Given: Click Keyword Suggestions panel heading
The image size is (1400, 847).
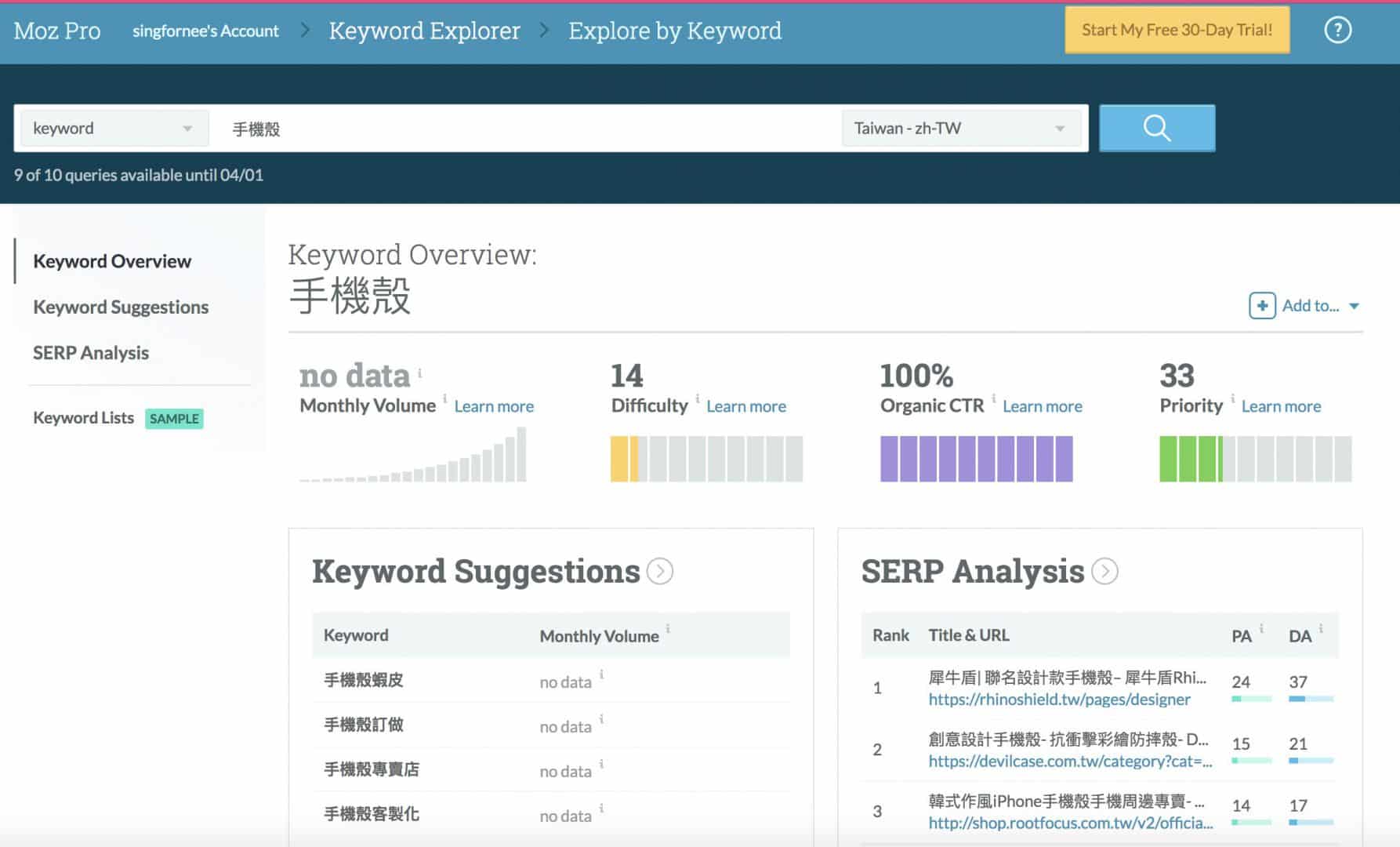Looking at the screenshot, I should [476, 572].
